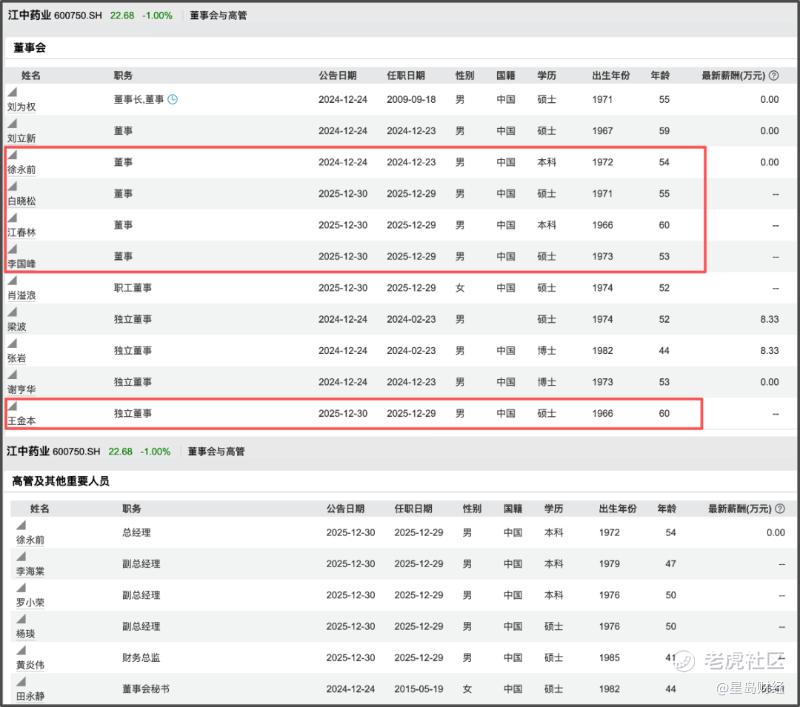The height and width of the screenshot is (707, 800).
Task: Click the triangle icon above 徐永前 in 董事会 list
Action: coord(12,155)
